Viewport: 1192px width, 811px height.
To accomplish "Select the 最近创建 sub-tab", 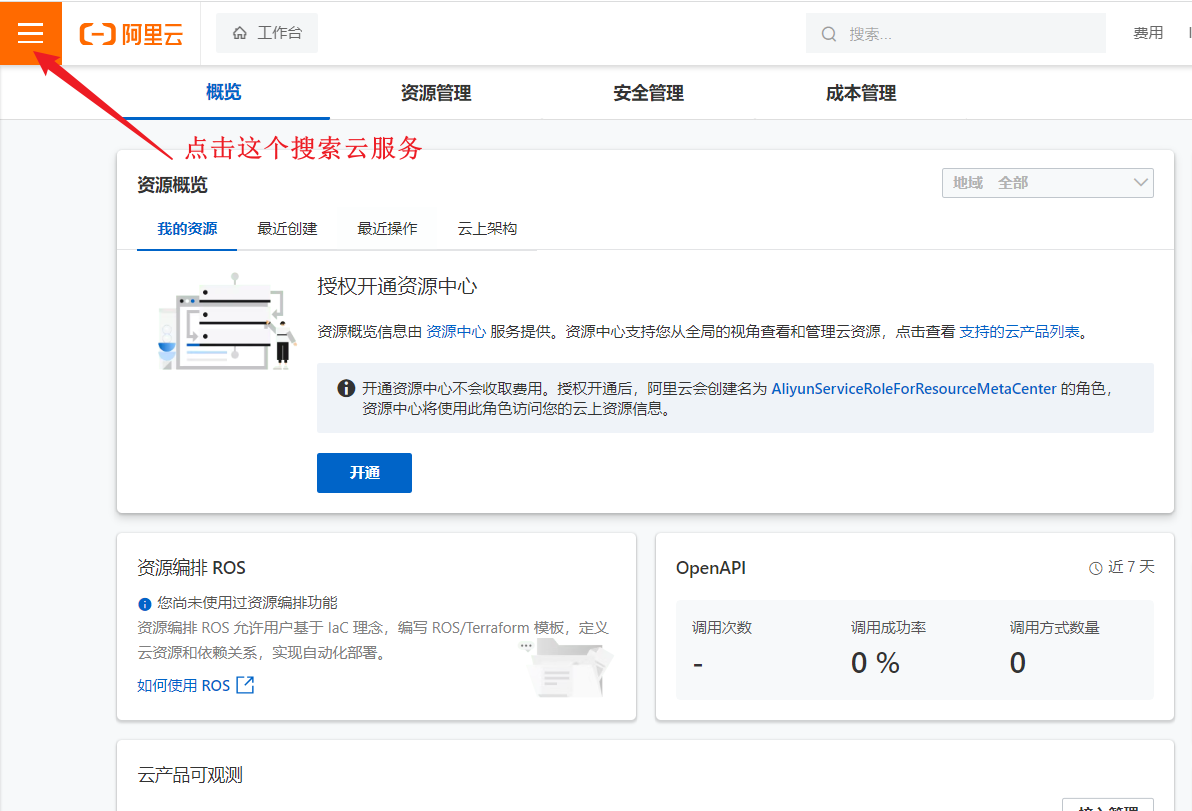I will (287, 229).
